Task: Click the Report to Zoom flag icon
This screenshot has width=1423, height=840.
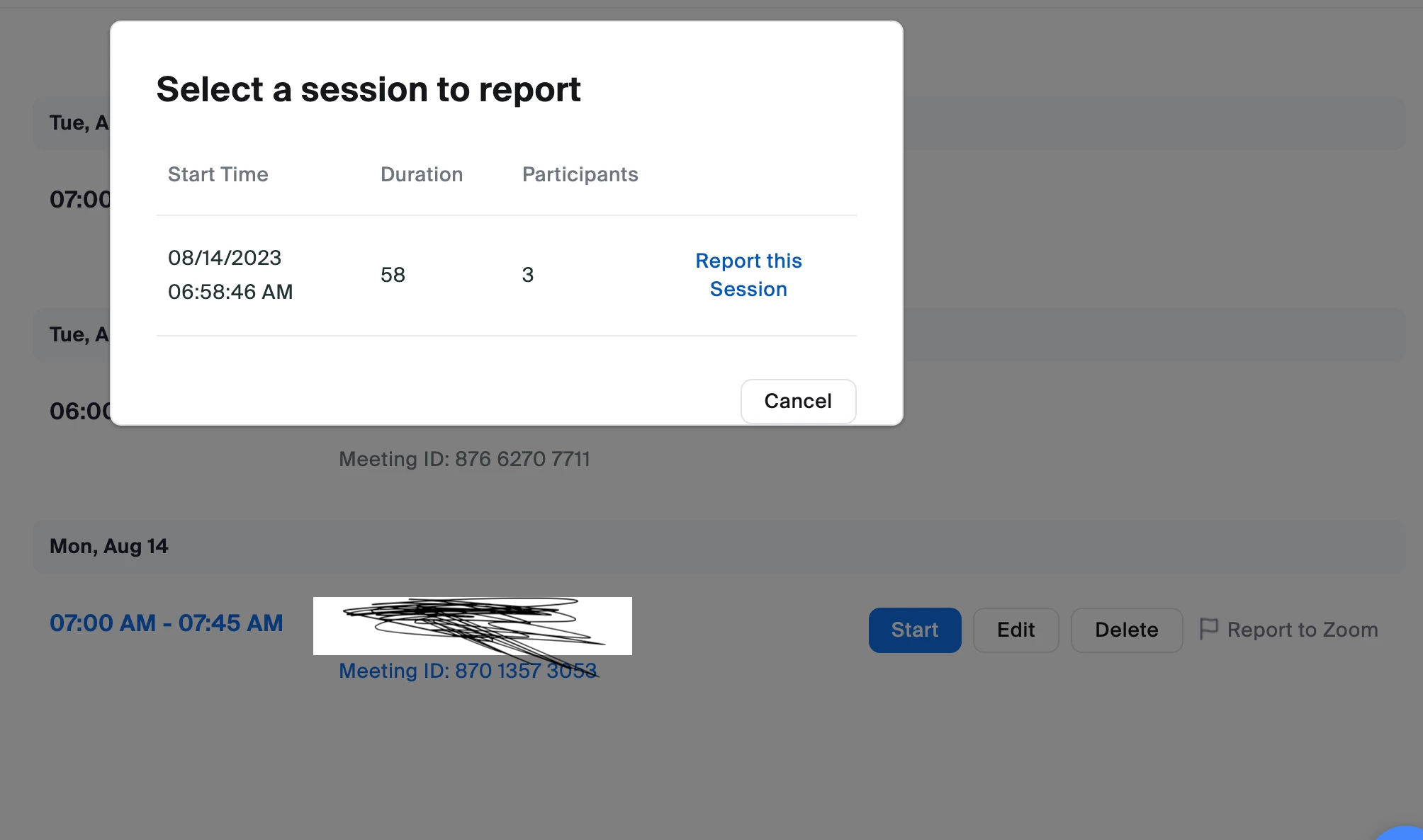Action: [1208, 628]
